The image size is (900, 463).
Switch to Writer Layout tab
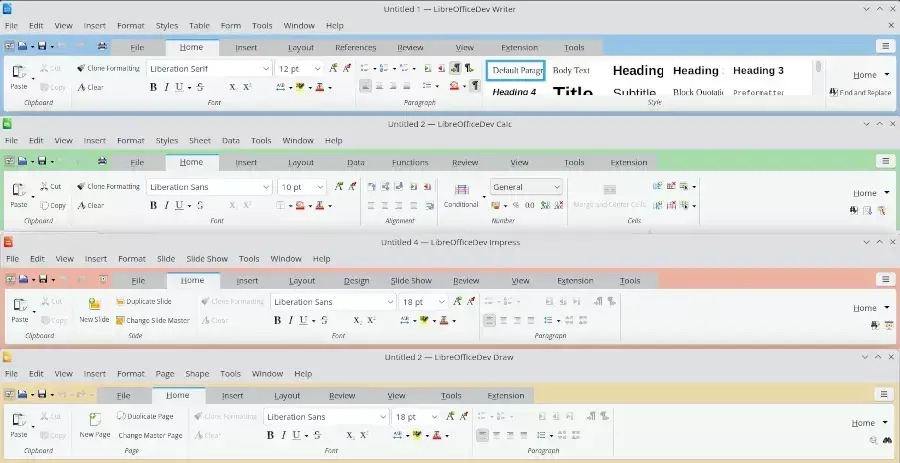pyautogui.click(x=301, y=48)
